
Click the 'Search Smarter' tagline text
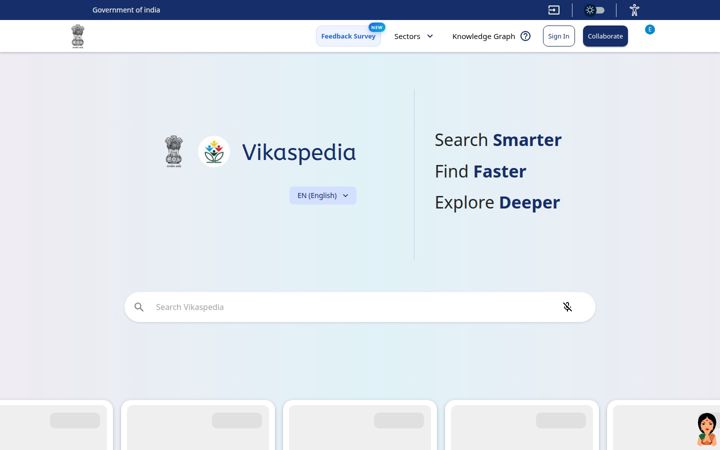point(498,140)
